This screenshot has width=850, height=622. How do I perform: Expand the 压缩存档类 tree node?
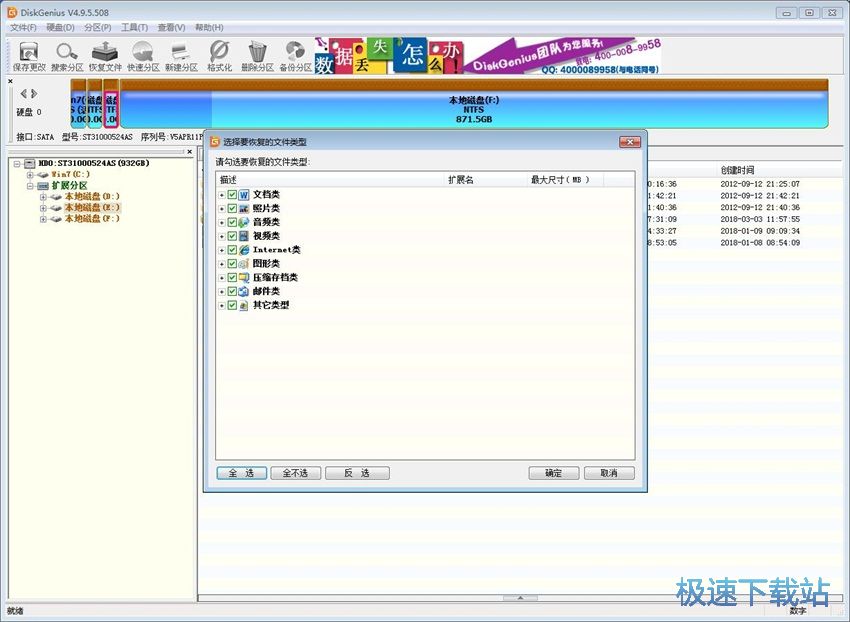coord(222,278)
